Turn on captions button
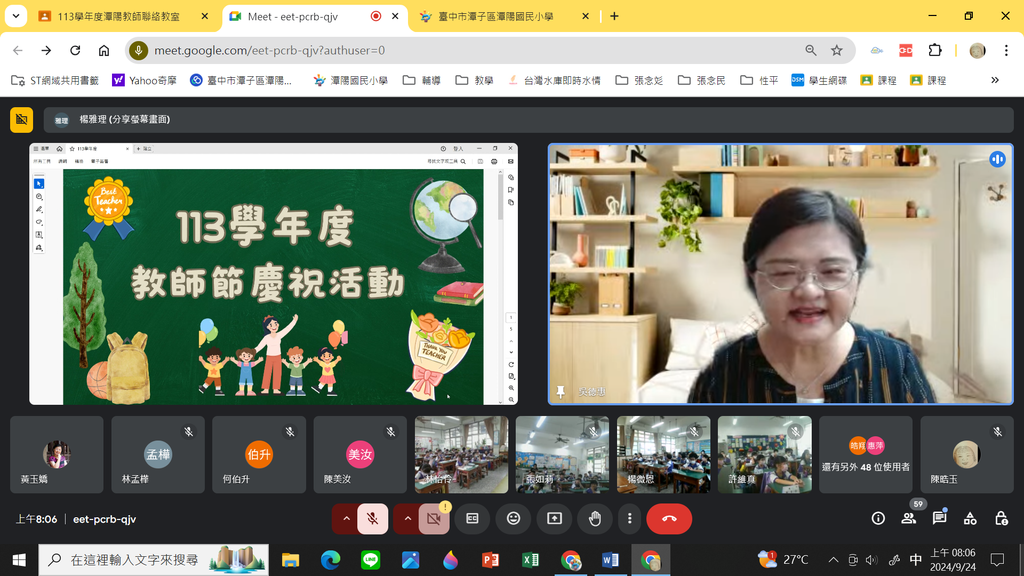Image resolution: width=1024 pixels, height=576 pixels. pyautogui.click(x=472, y=519)
